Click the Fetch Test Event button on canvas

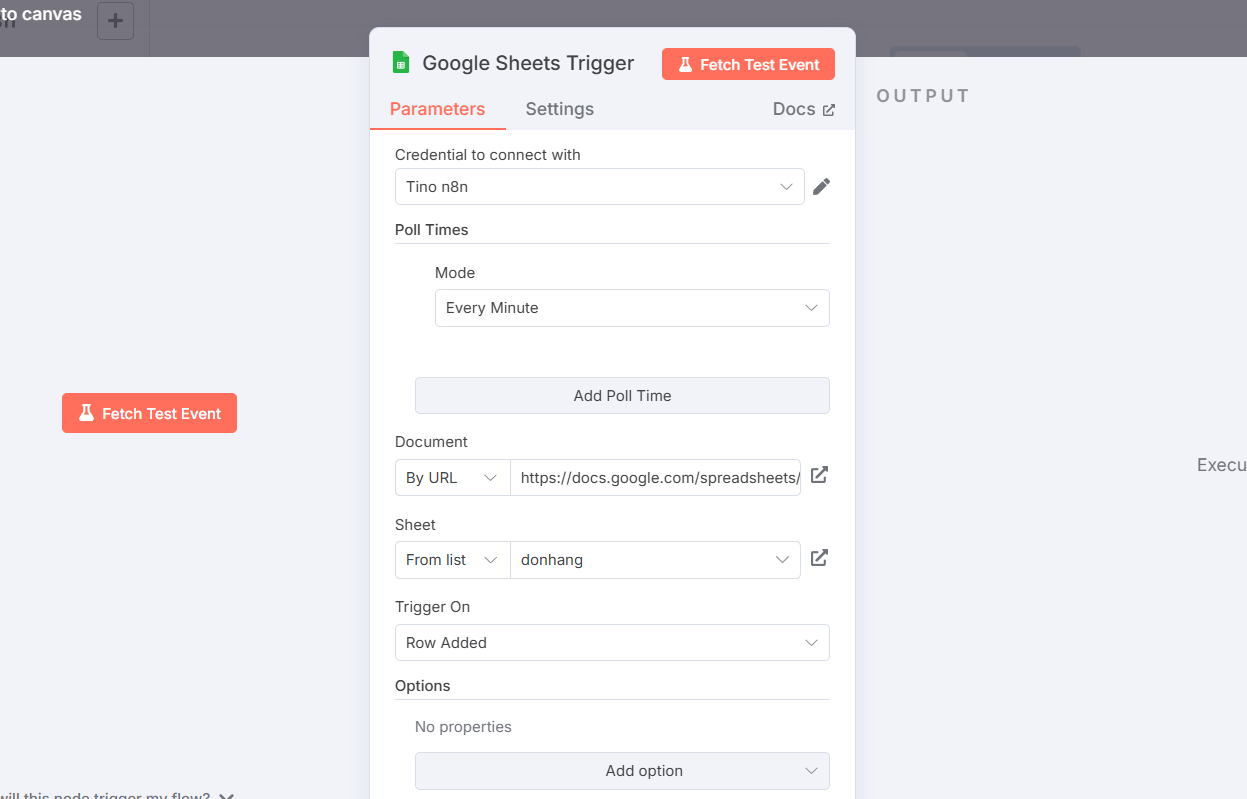coord(149,413)
